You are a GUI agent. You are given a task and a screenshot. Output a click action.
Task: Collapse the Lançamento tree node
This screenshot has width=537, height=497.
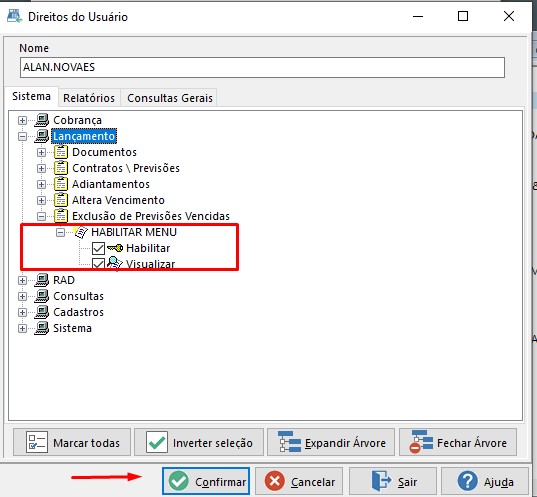[22, 137]
